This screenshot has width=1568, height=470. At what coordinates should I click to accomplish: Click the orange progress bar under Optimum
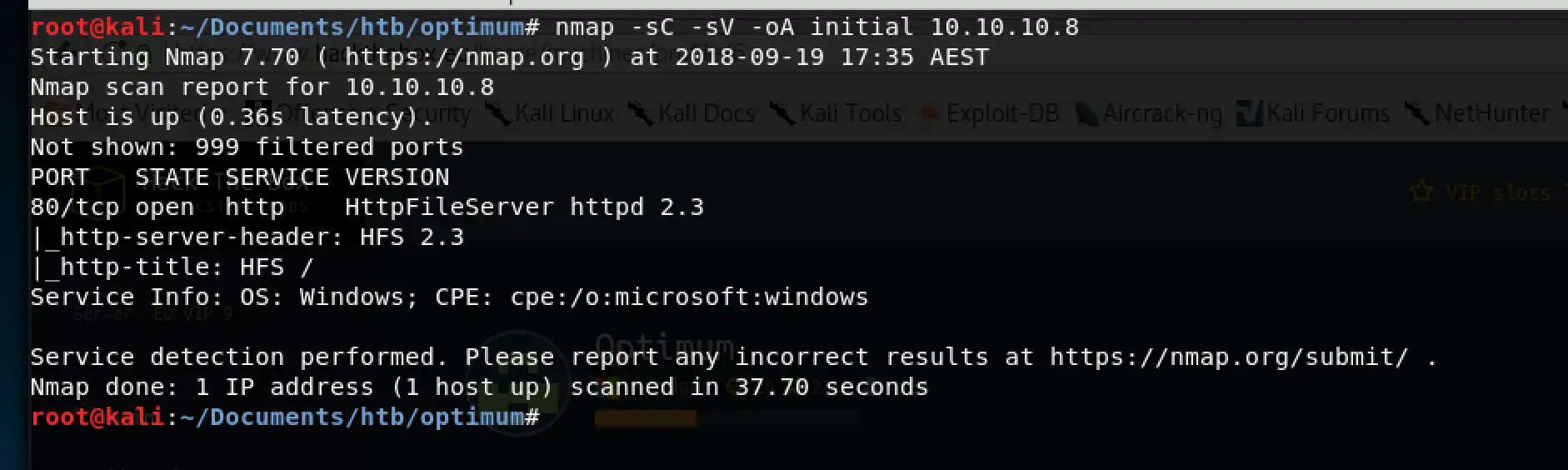(x=646, y=419)
